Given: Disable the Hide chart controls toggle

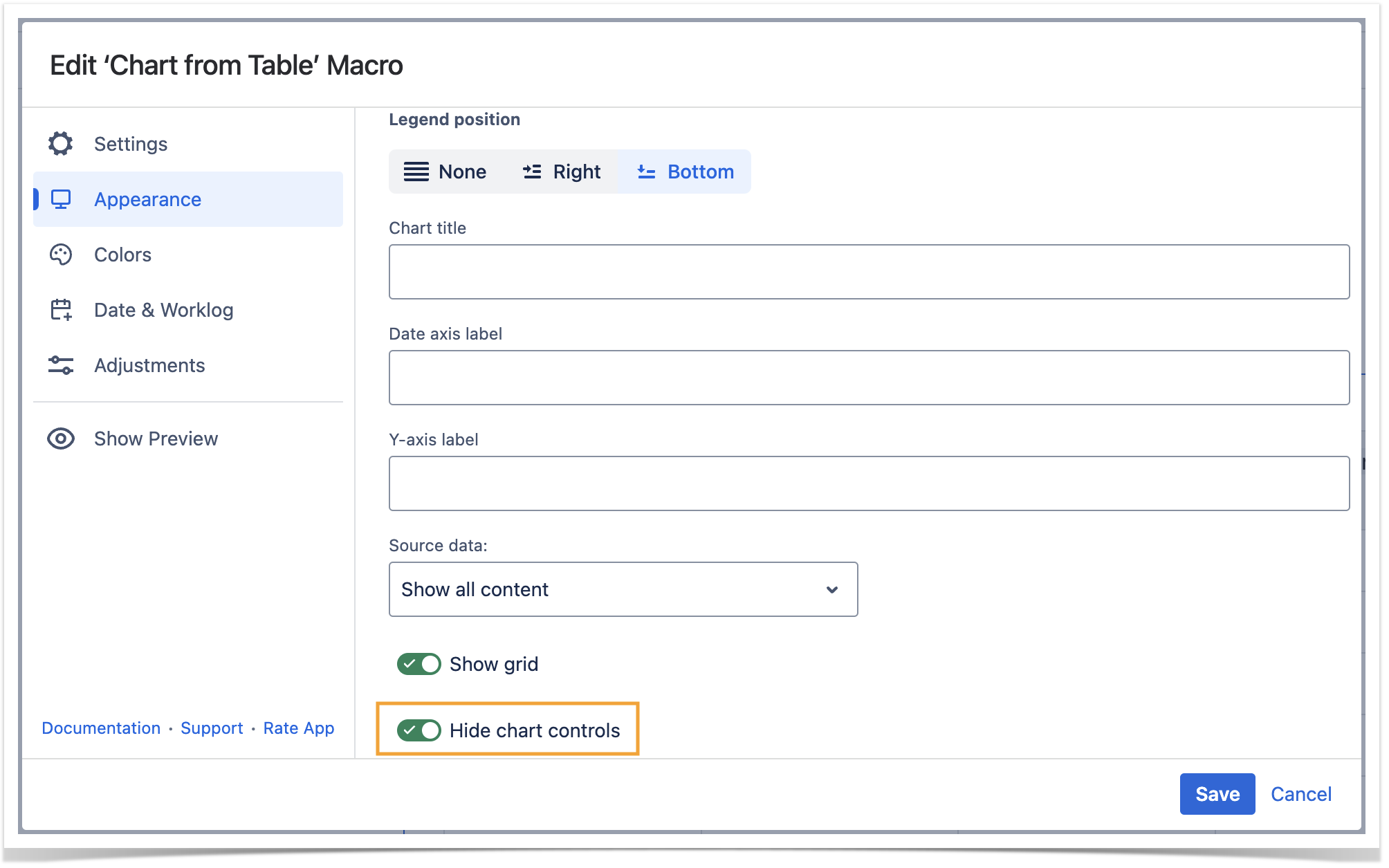Looking at the screenshot, I should click(x=419, y=730).
